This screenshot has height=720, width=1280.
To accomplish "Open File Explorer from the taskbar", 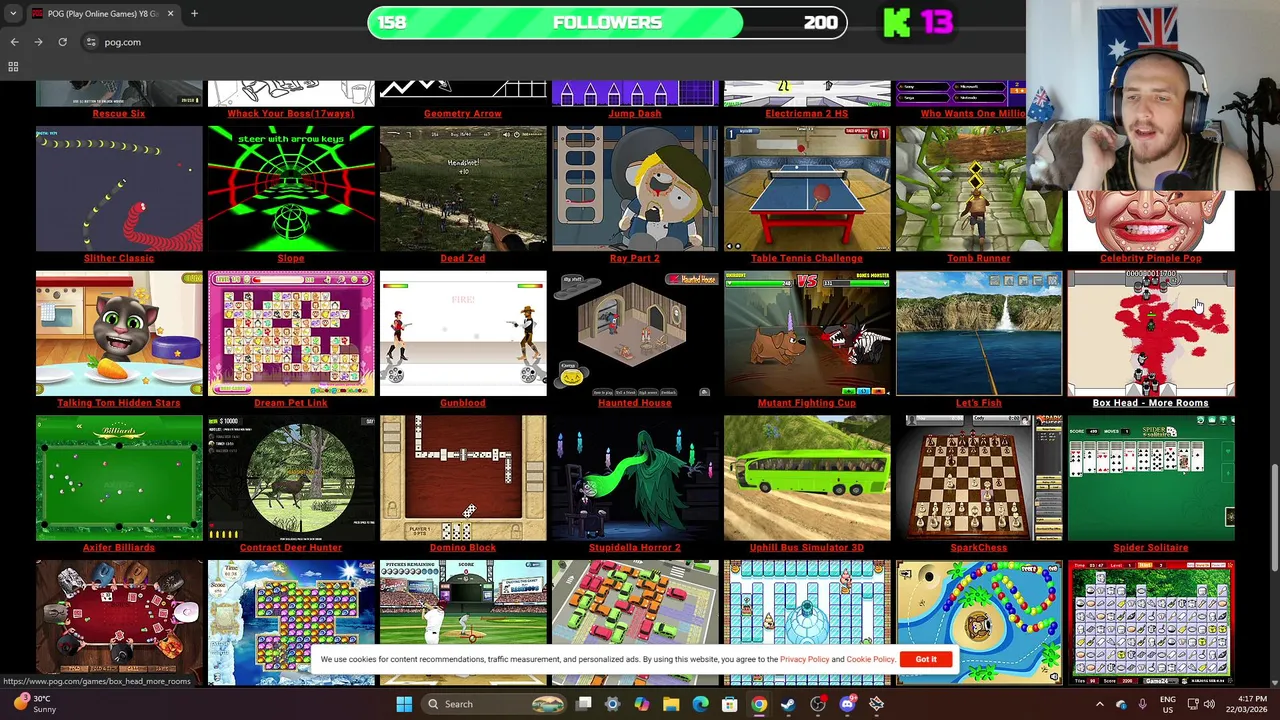I will (x=671, y=704).
